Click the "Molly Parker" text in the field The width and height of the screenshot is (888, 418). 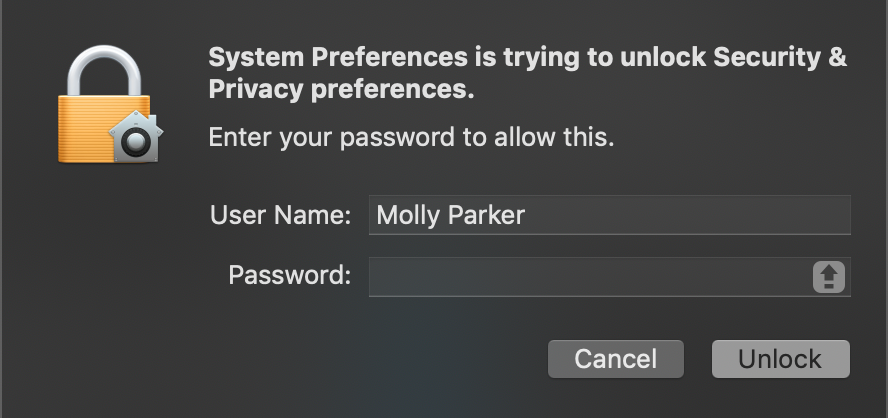pos(450,216)
